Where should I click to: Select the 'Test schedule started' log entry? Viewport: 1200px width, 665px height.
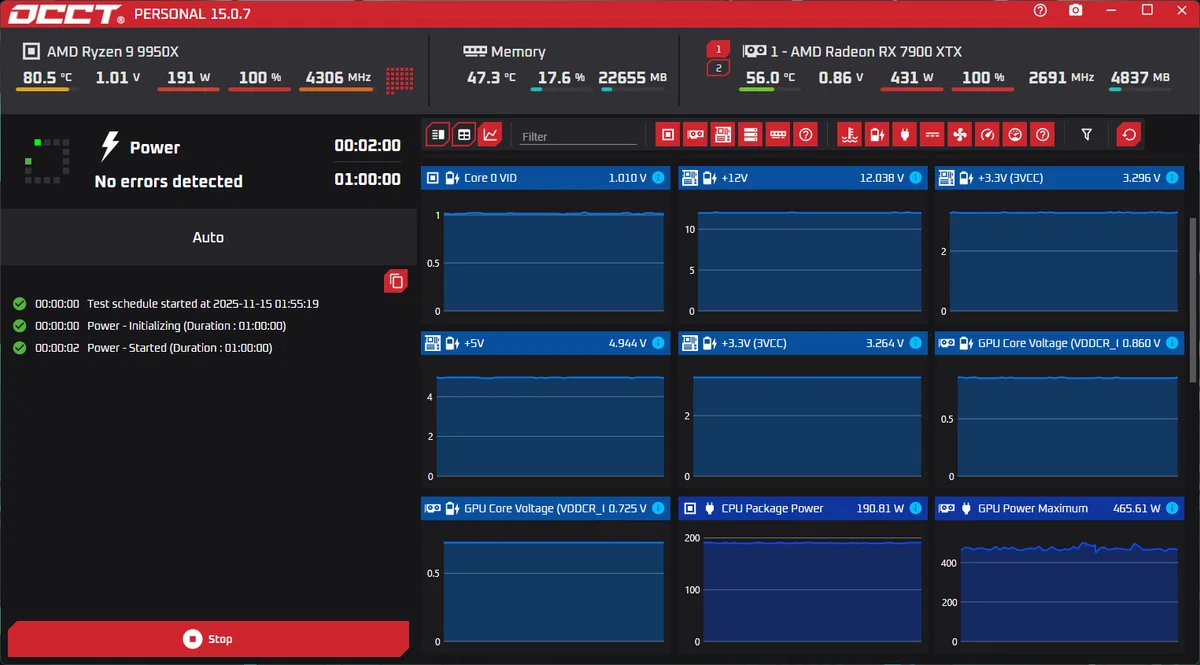203,303
